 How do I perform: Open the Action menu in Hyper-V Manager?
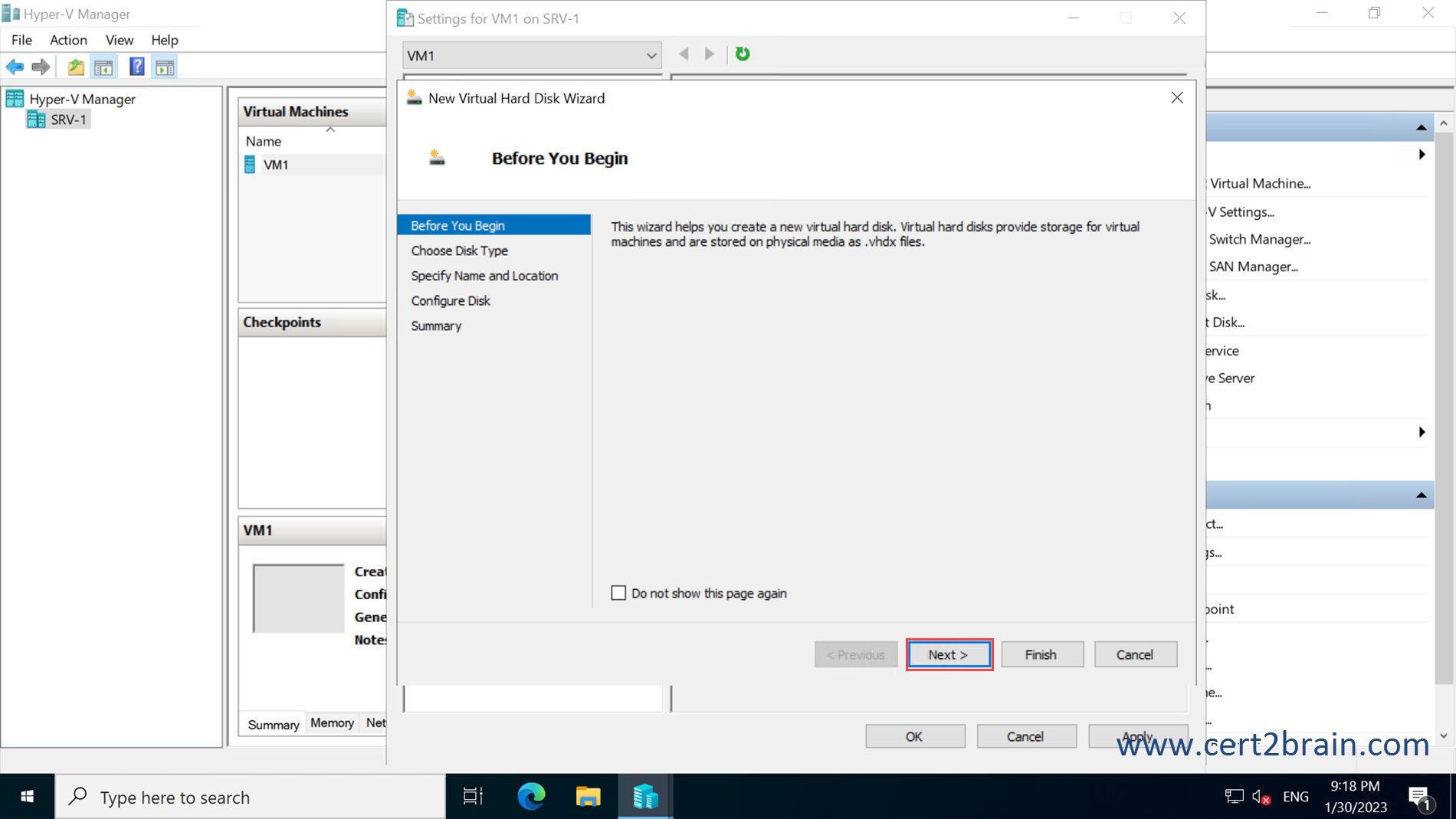point(67,40)
